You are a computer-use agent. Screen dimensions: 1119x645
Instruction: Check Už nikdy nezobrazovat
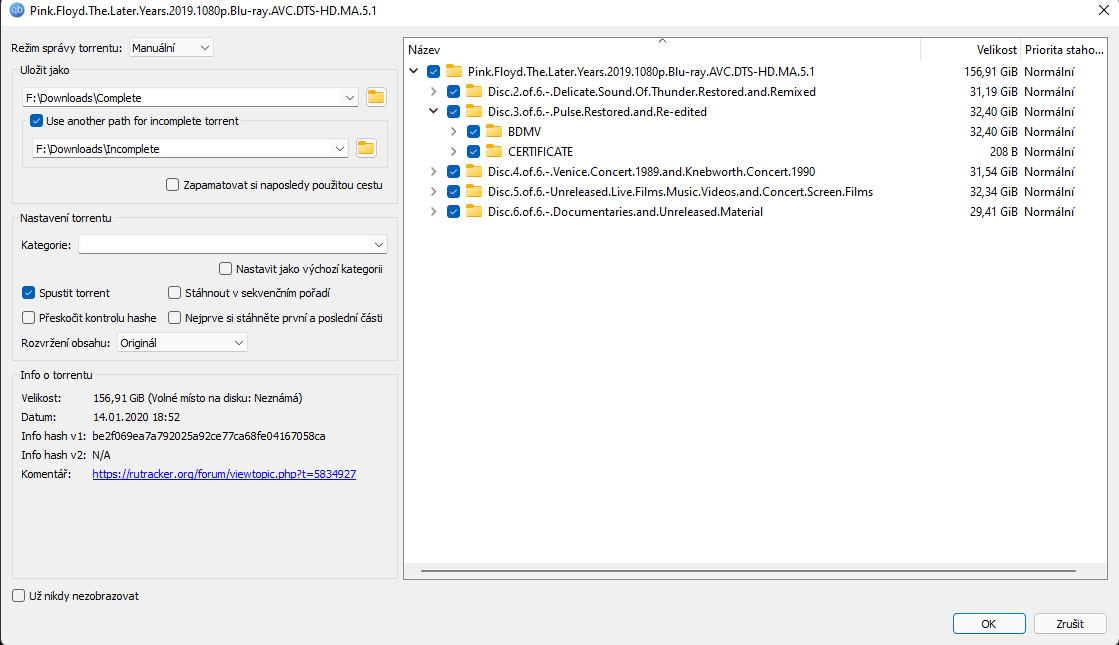tap(19, 596)
